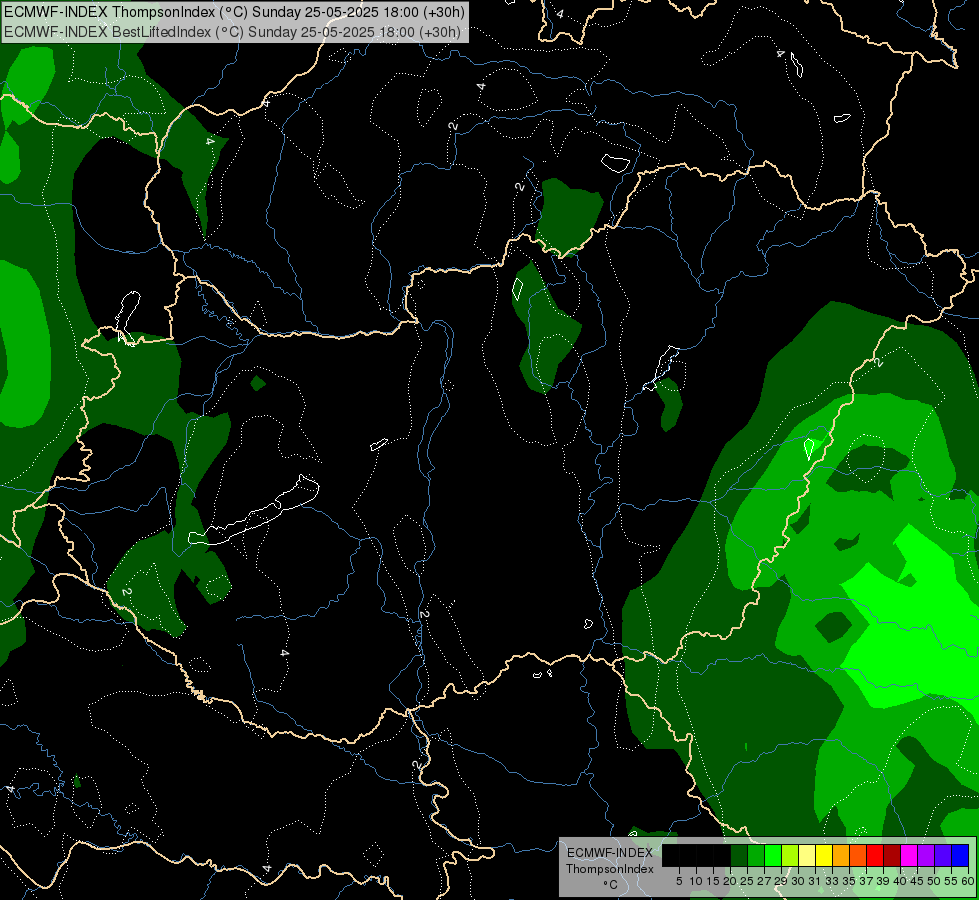Click the legend tick value 20
The width and height of the screenshot is (979, 900).
730,881
